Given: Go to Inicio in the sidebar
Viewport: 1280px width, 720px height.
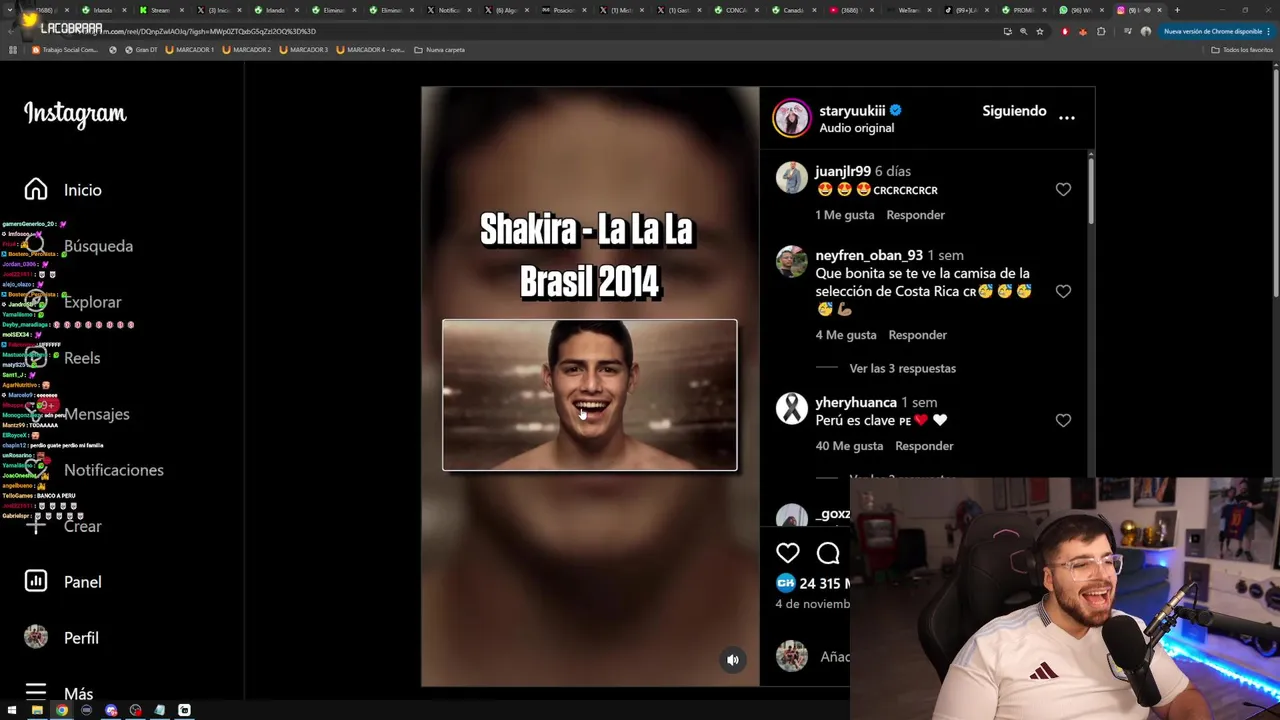Looking at the screenshot, I should tap(64, 190).
